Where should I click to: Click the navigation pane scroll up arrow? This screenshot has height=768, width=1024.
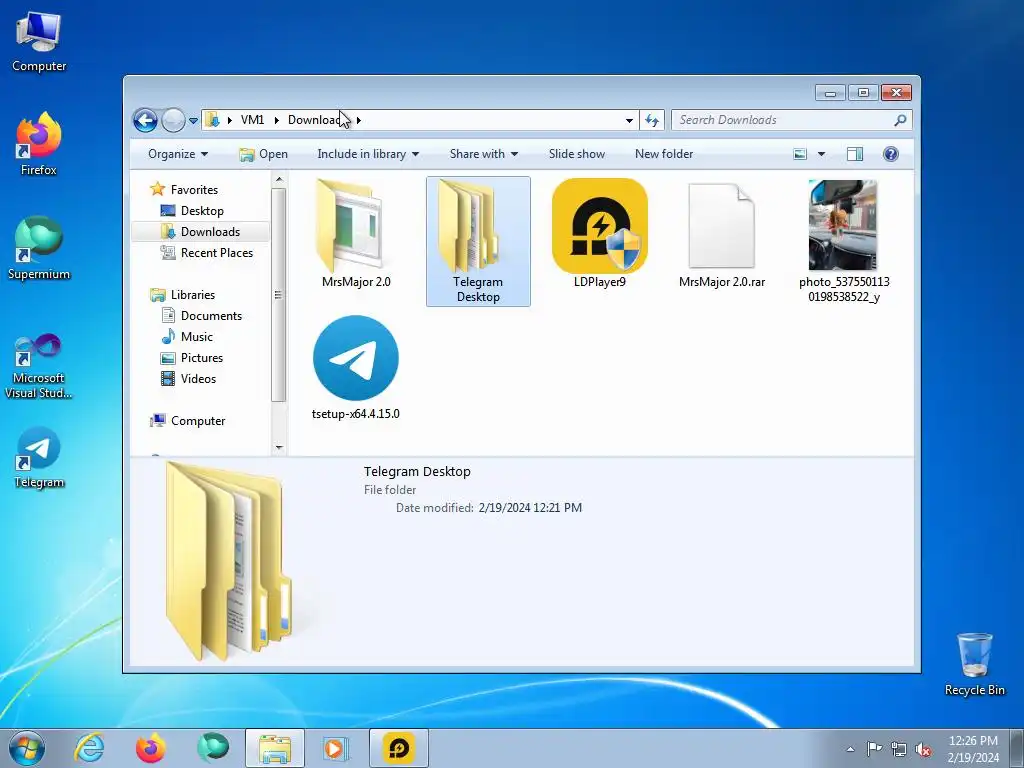(x=279, y=180)
